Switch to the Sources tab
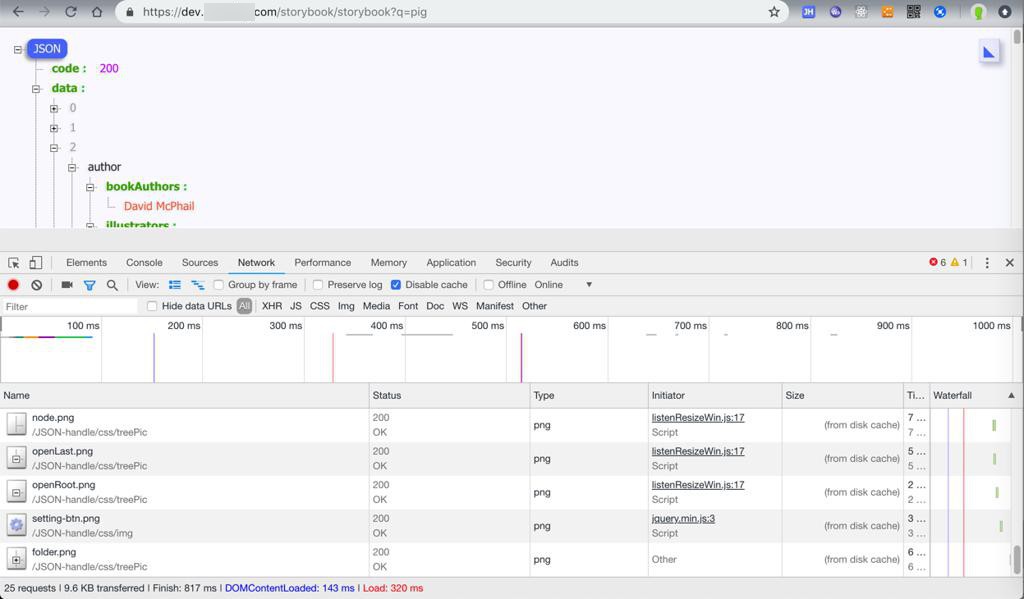The image size is (1024, 599). pos(200,263)
